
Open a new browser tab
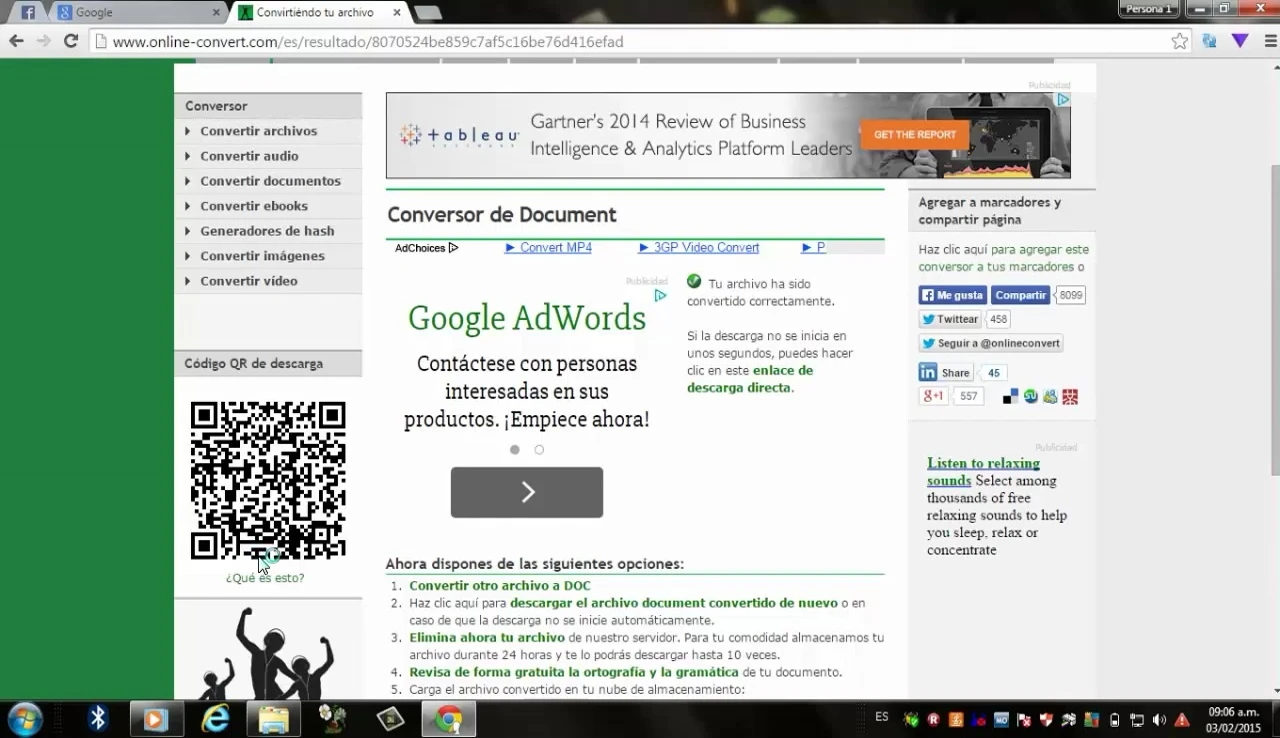(x=428, y=13)
